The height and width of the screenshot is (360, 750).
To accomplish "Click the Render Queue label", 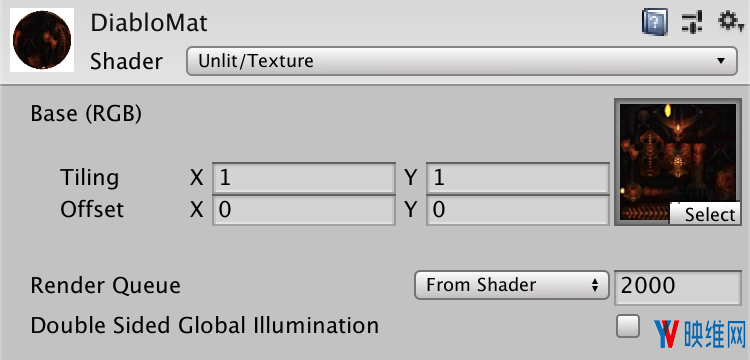I will click(x=106, y=286).
